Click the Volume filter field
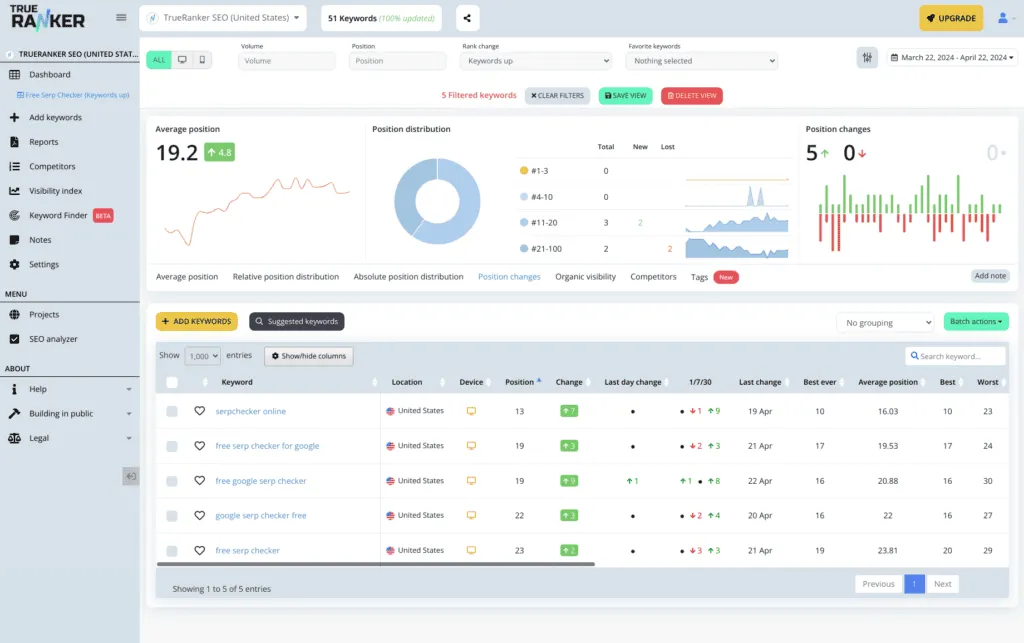The width and height of the screenshot is (1024, 643). click(287, 61)
